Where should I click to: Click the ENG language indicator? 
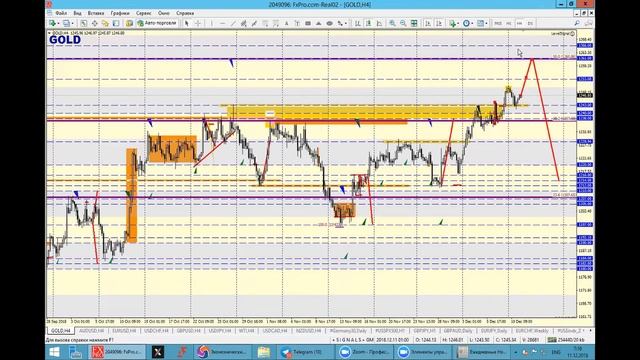pos(556,351)
